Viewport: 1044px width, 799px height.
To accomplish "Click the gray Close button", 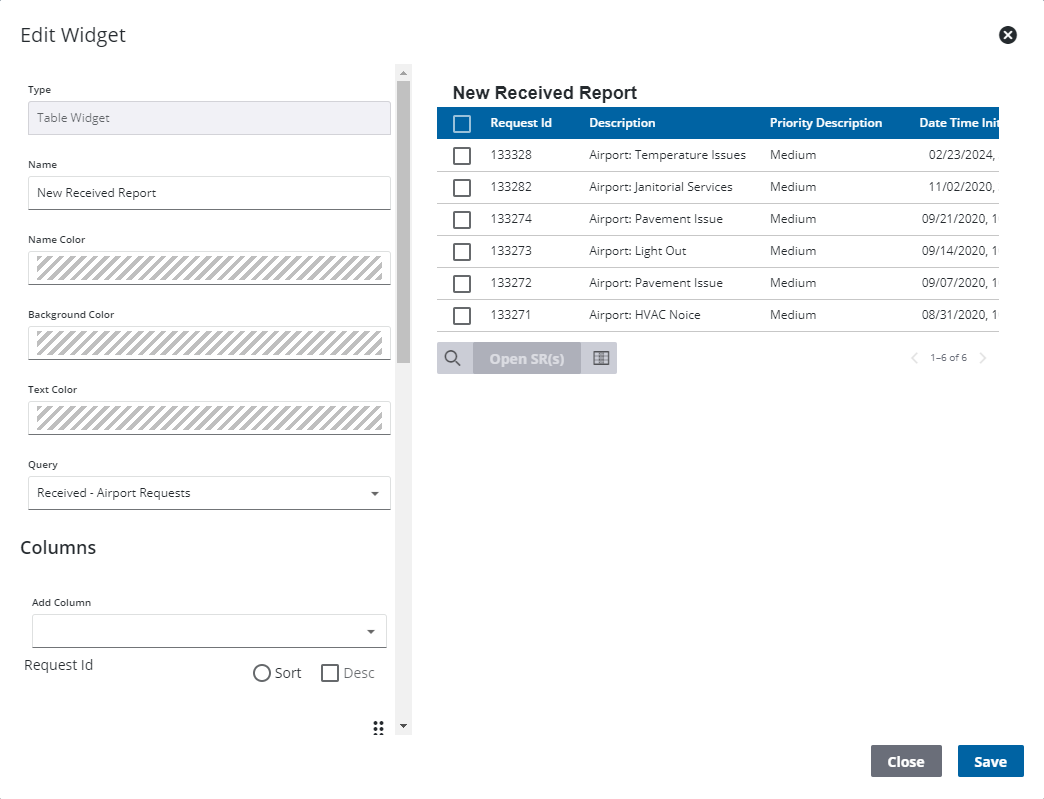I will (x=905, y=761).
